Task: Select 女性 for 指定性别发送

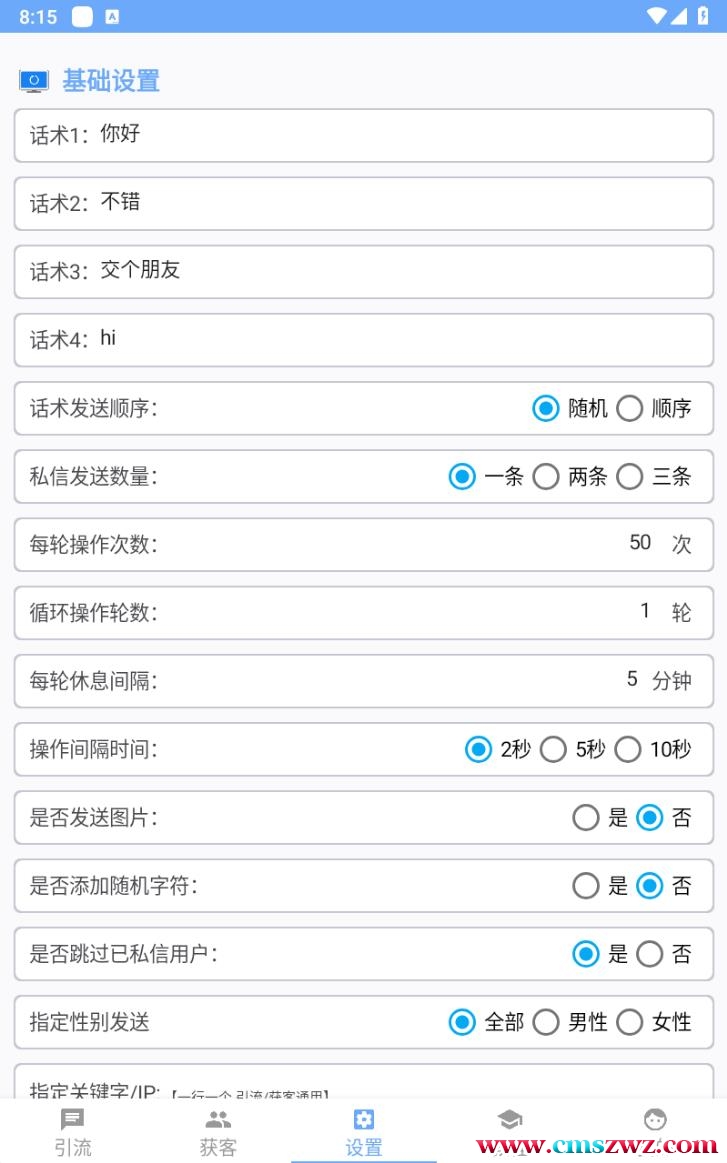Action: pos(630,1022)
